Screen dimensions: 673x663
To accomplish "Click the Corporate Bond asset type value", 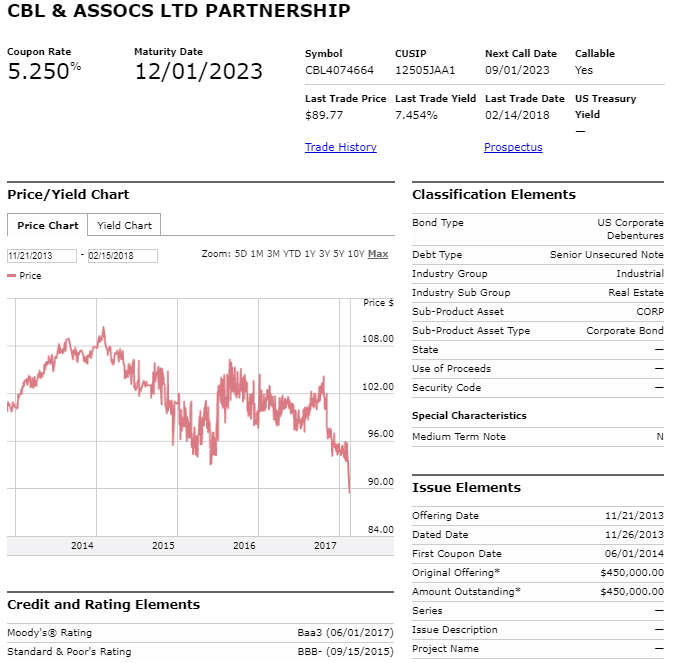I will pyautogui.click(x=625, y=330).
